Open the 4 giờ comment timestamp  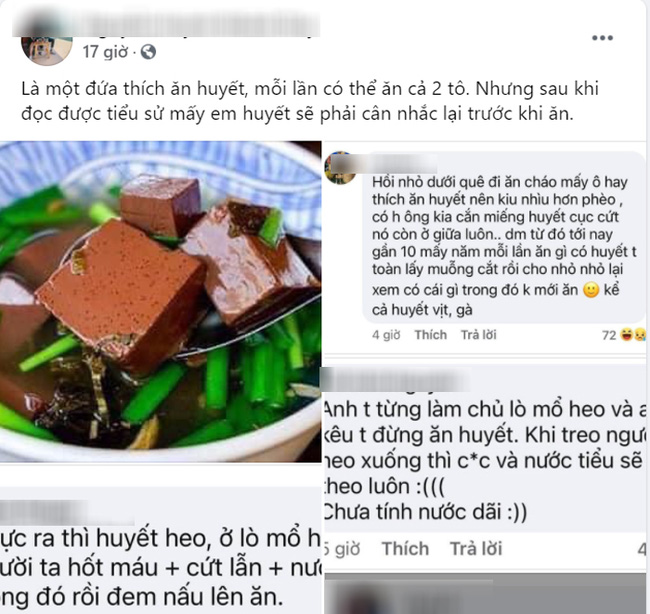(x=386, y=335)
